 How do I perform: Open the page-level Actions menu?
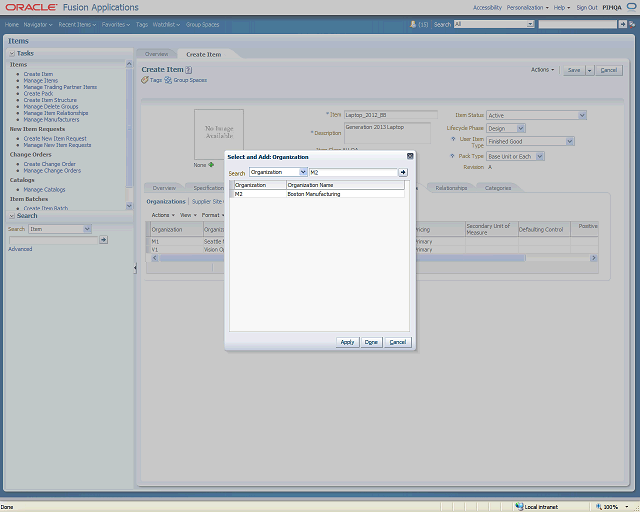(542, 70)
